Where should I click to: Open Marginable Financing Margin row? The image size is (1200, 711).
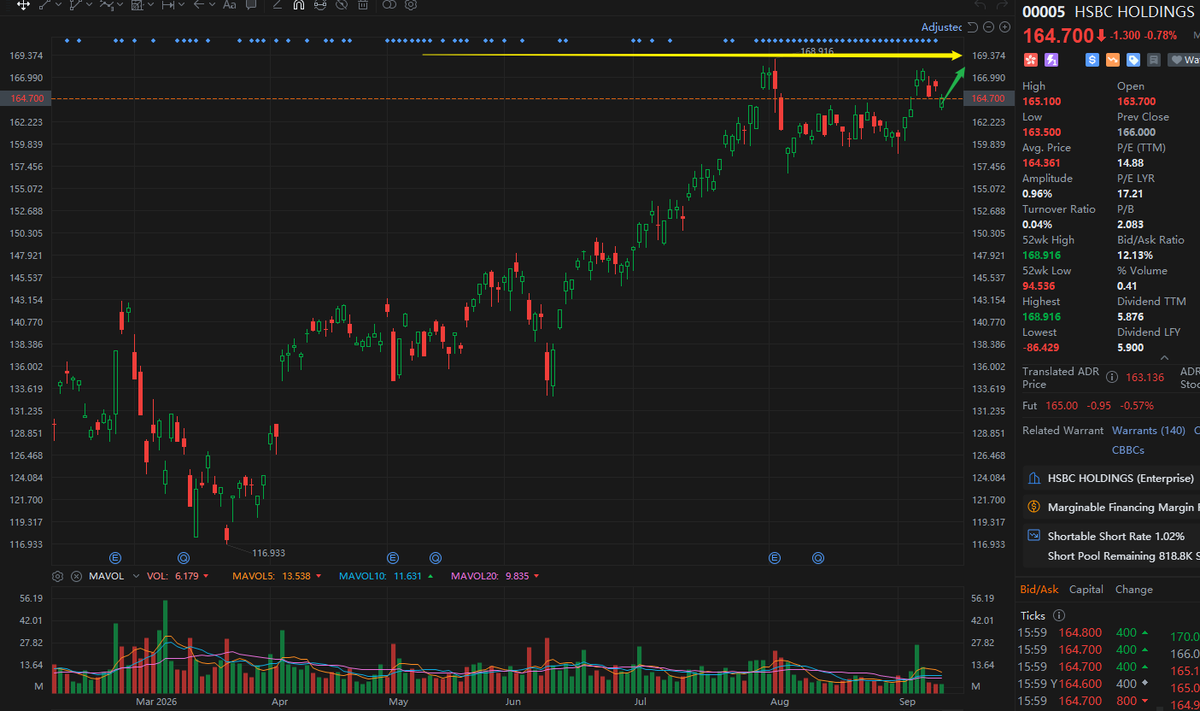click(1113, 507)
